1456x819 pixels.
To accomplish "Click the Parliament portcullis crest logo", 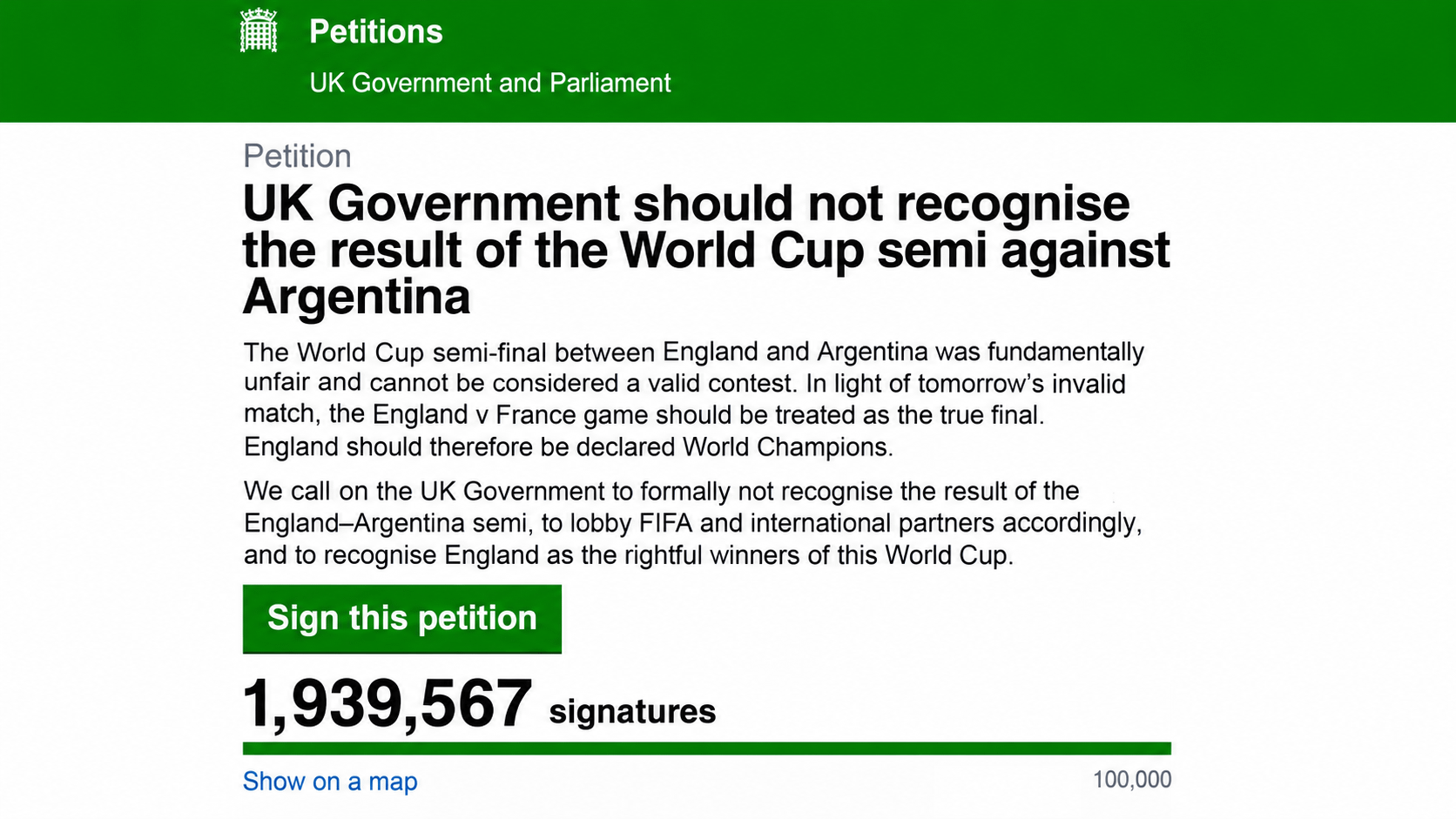I will [x=259, y=30].
